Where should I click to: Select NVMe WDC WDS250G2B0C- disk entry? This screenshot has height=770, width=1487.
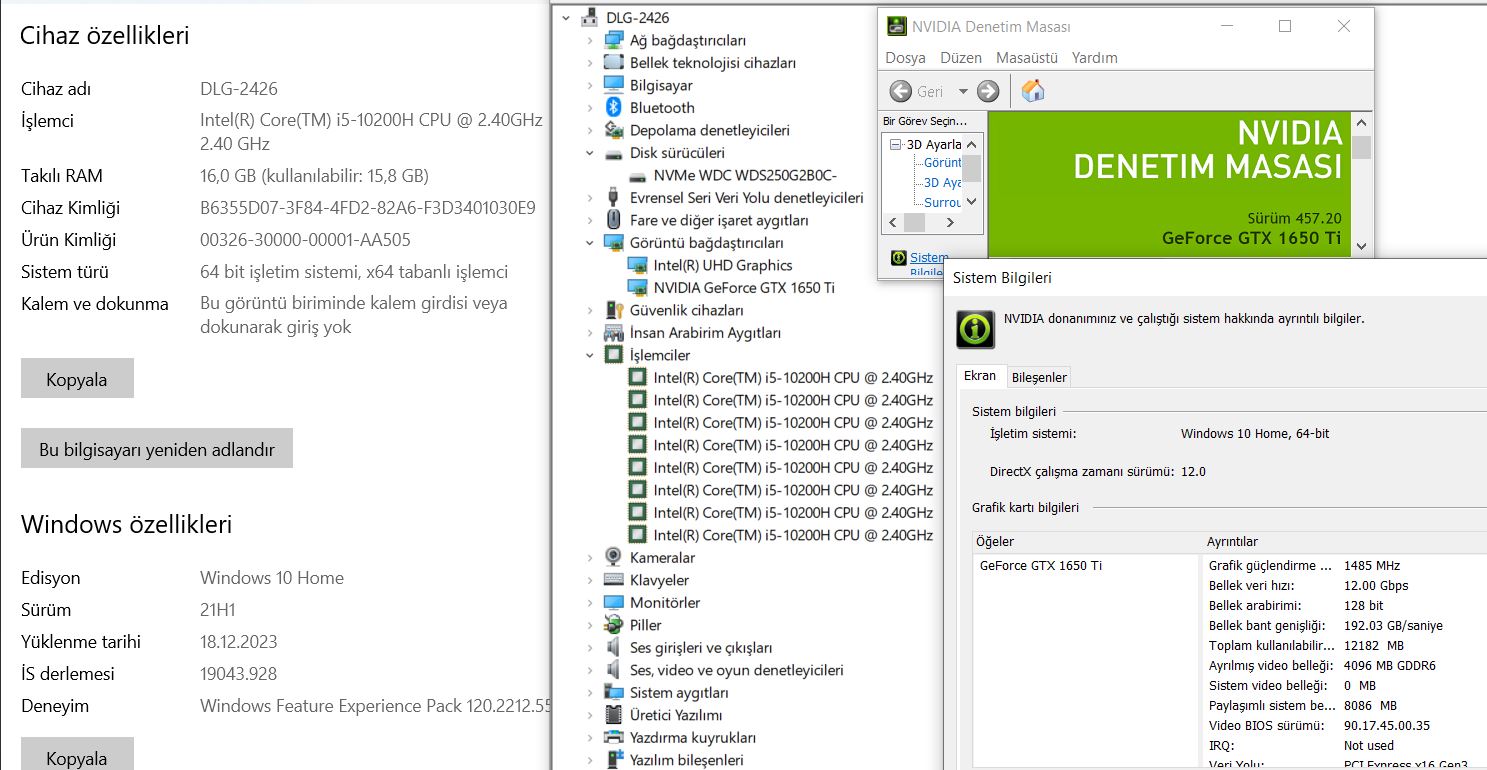745,176
